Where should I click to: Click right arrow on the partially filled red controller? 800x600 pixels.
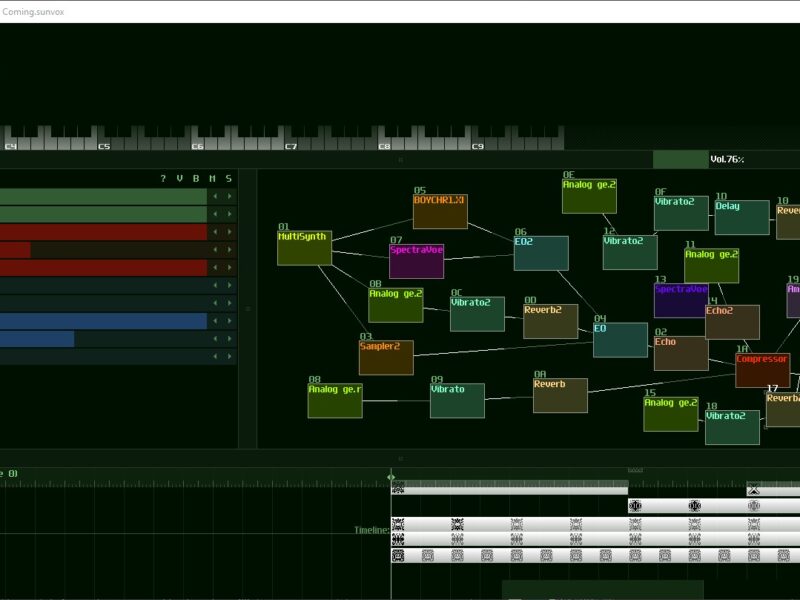pos(229,250)
